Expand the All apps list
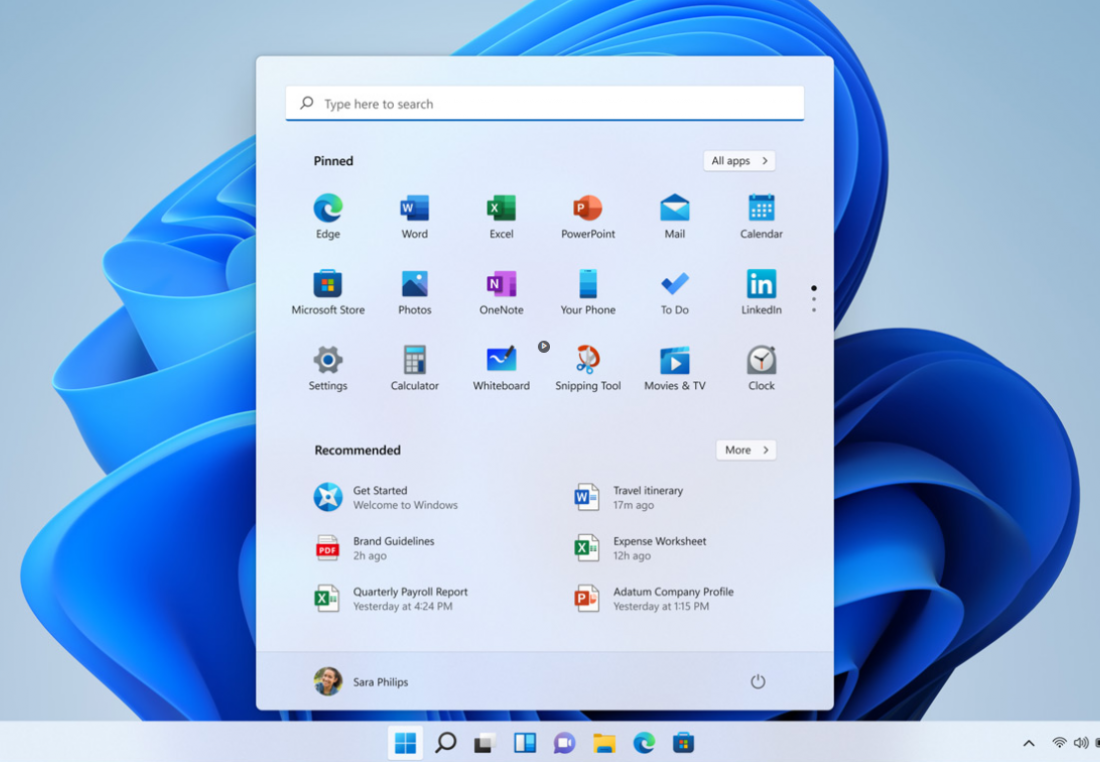 point(739,161)
